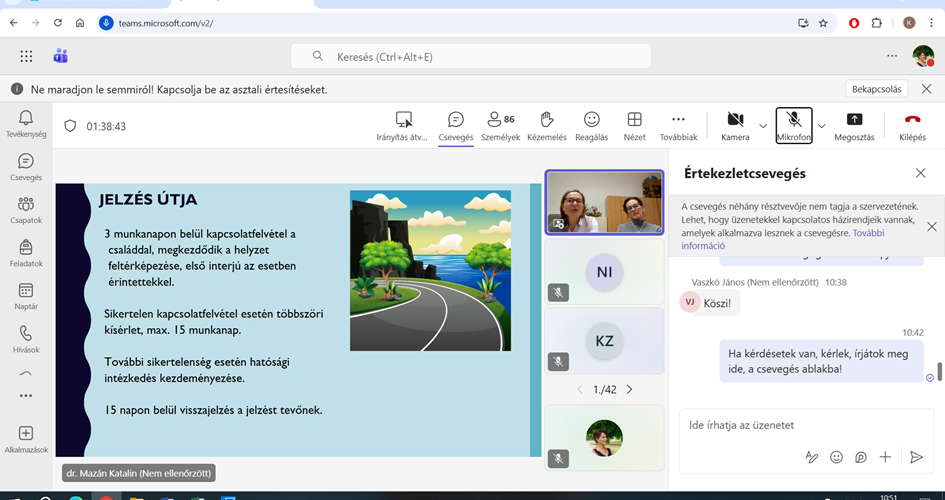Open Naptár calendar in left sidebar
The height and width of the screenshot is (500, 945).
[25, 297]
